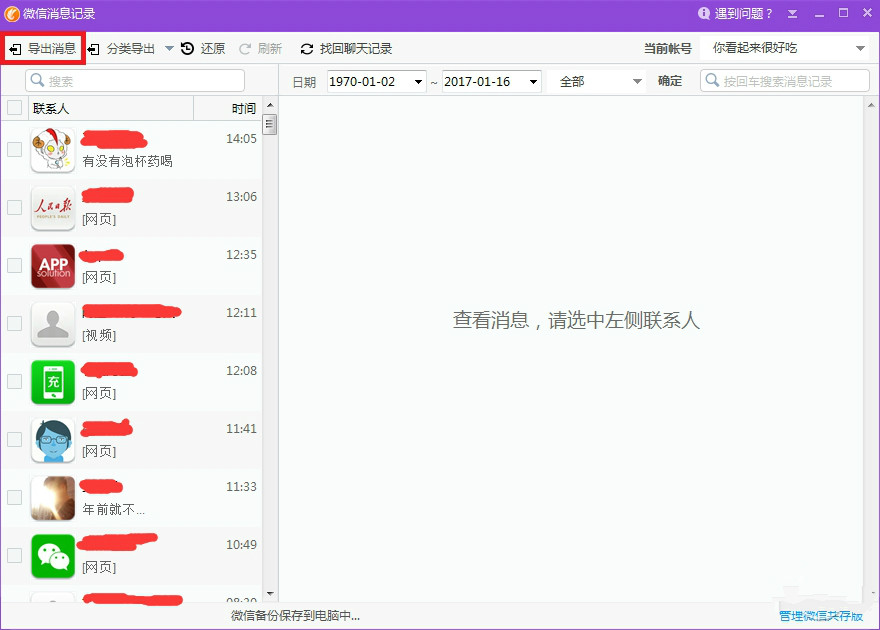Click the 还原 restore icon
This screenshot has width=880, height=630.
(x=187, y=47)
